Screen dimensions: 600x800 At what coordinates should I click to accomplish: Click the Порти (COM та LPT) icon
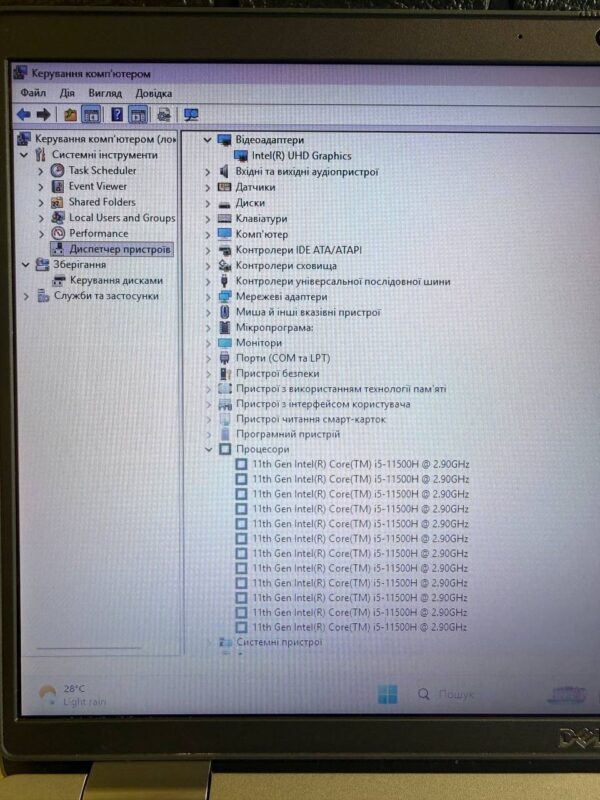pyautogui.click(x=224, y=358)
